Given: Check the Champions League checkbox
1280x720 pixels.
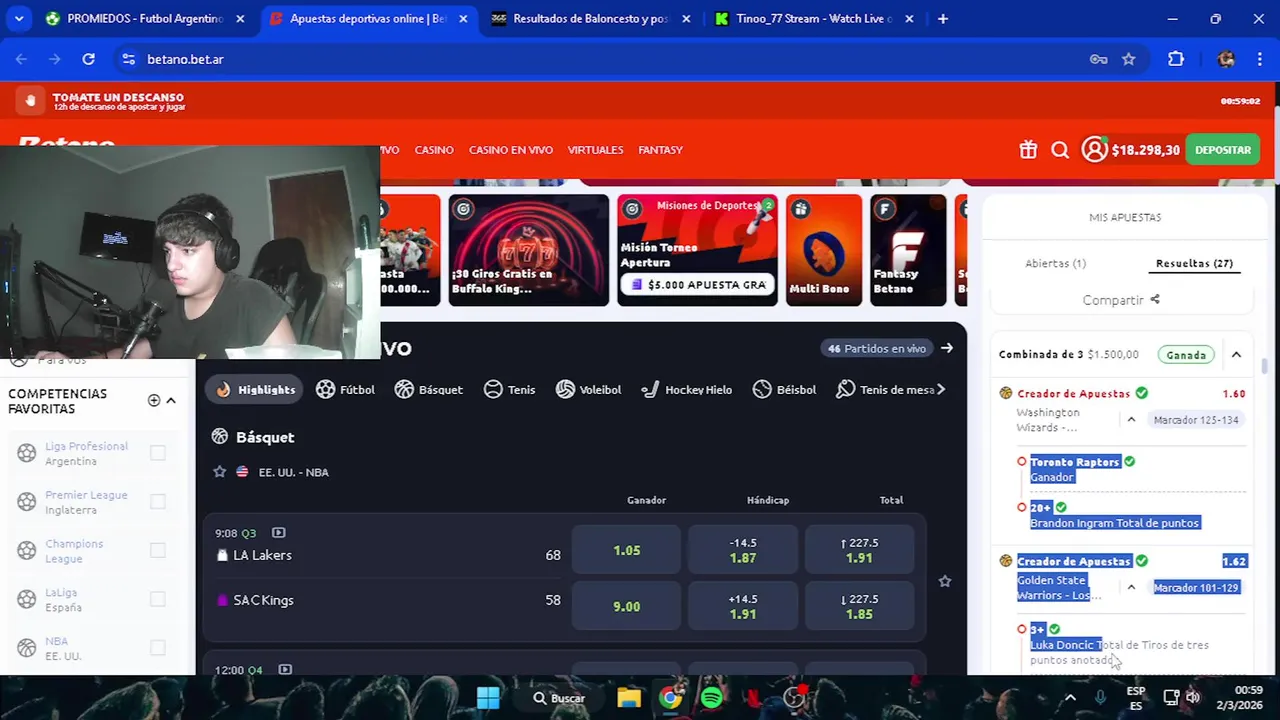Looking at the screenshot, I should (x=158, y=550).
